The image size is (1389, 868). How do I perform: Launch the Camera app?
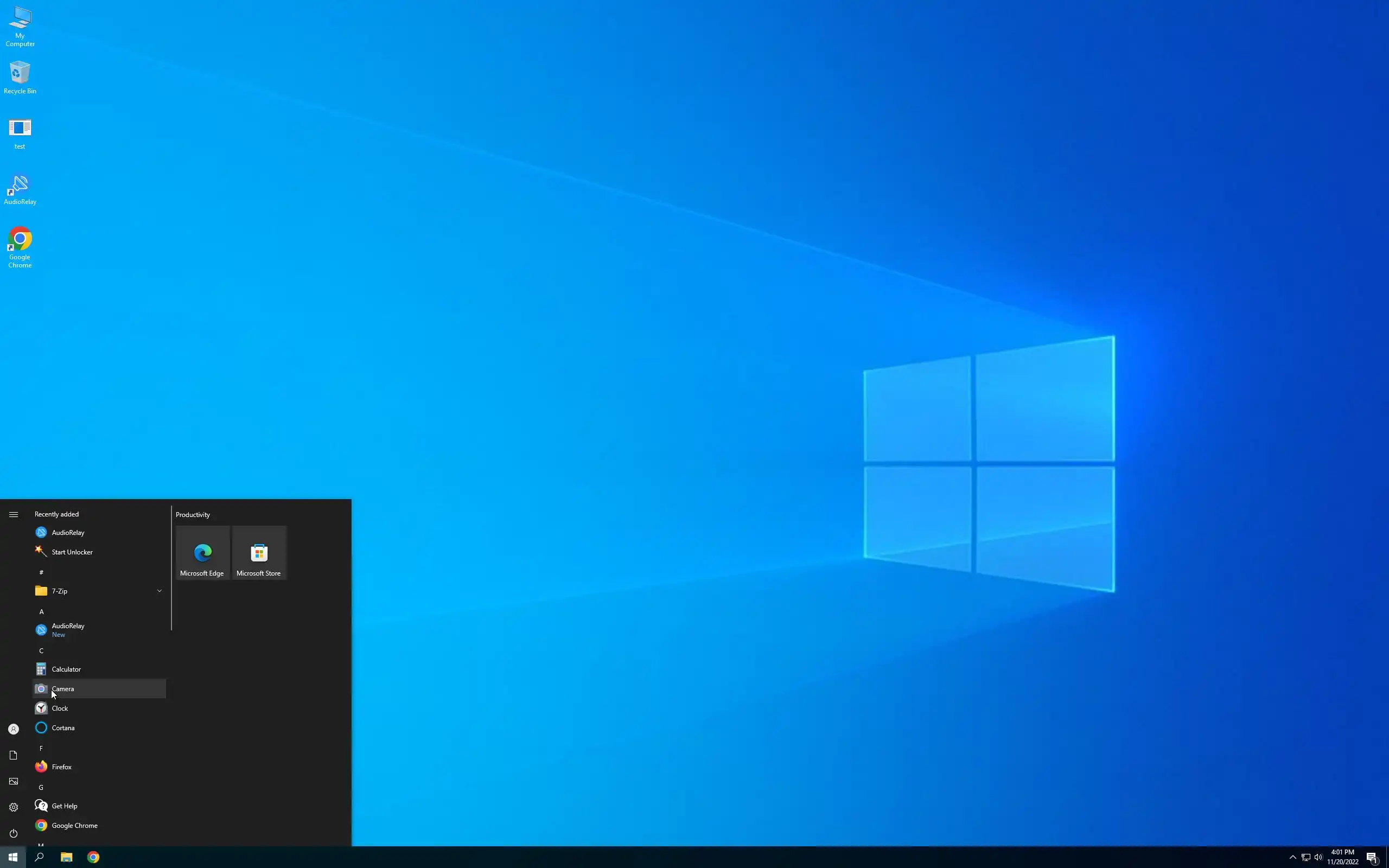pos(62,689)
